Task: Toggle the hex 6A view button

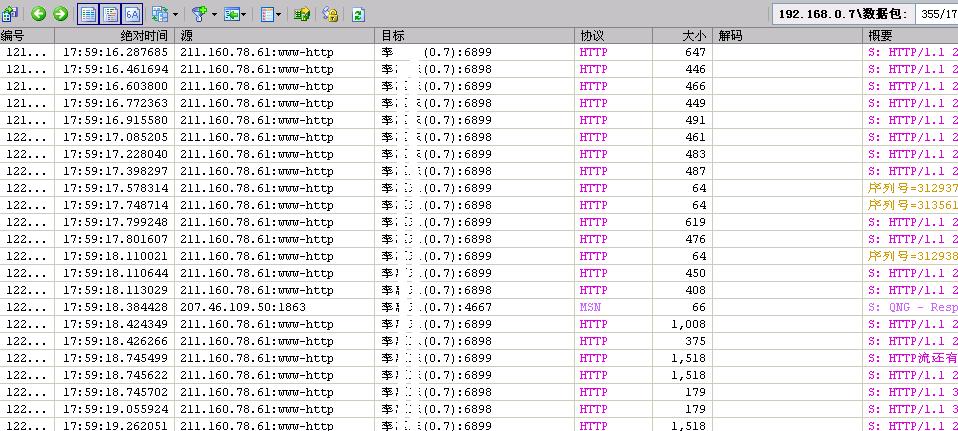Action: (132, 14)
